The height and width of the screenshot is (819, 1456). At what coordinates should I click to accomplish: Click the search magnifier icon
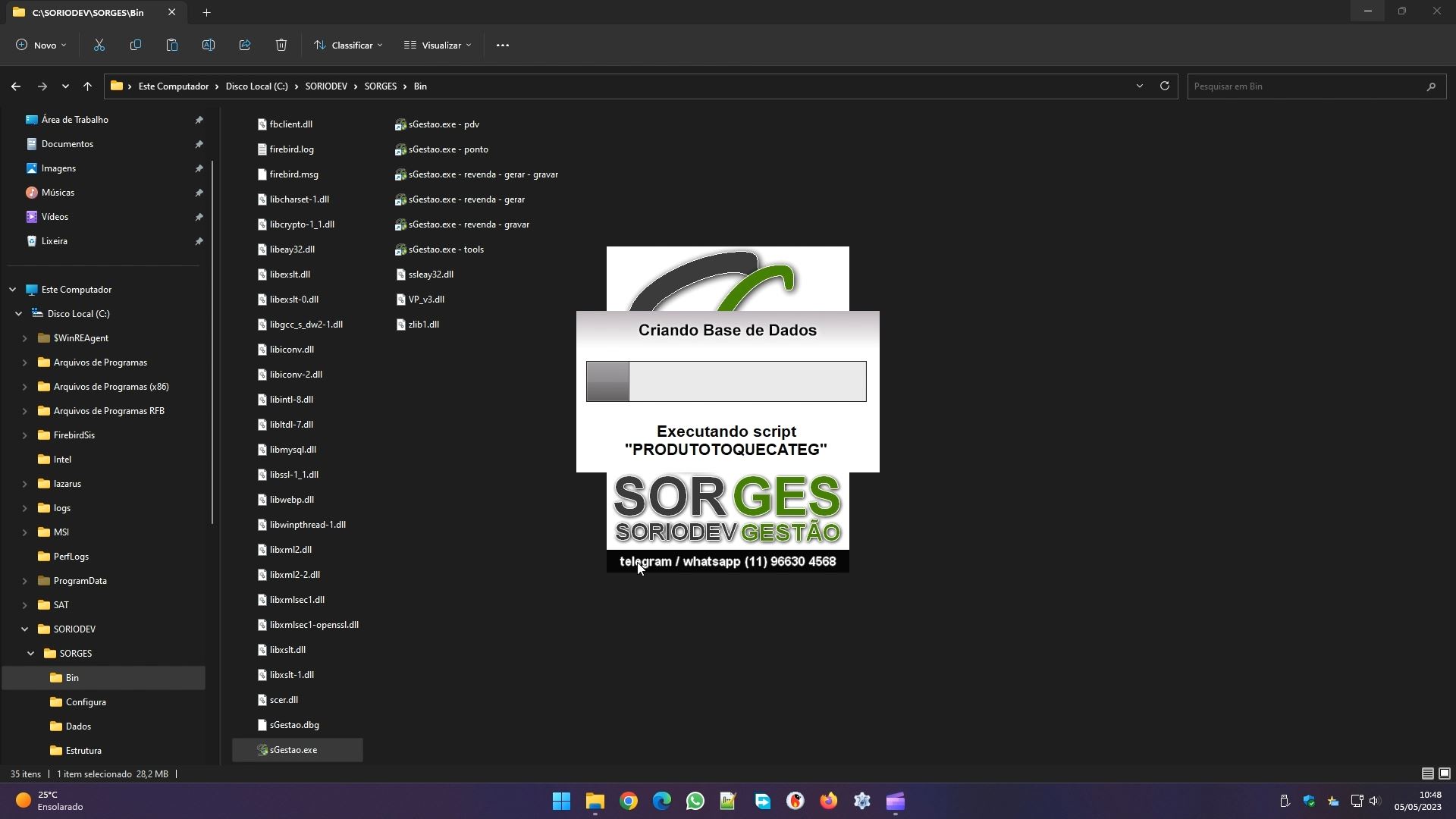click(1431, 86)
